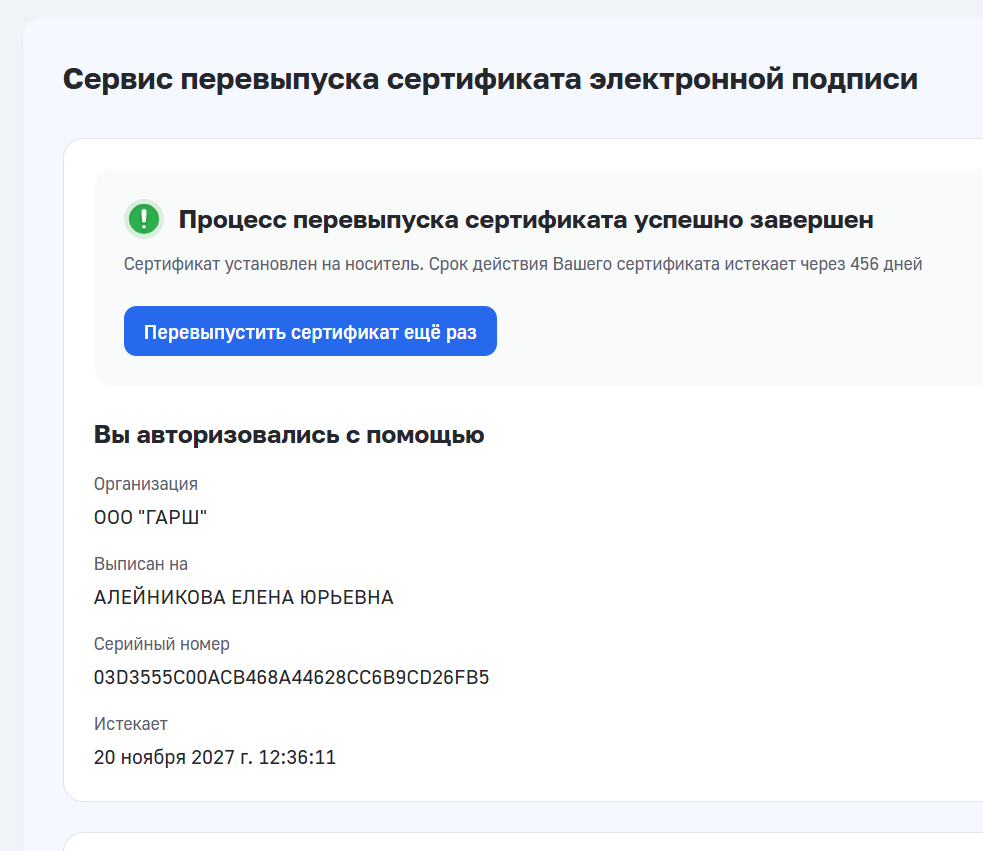The image size is (983, 851).
Task: Select the name АЛЕЙНИКОВА ЕЛЕНА ЮРЬЕВНА
Action: 244,597
